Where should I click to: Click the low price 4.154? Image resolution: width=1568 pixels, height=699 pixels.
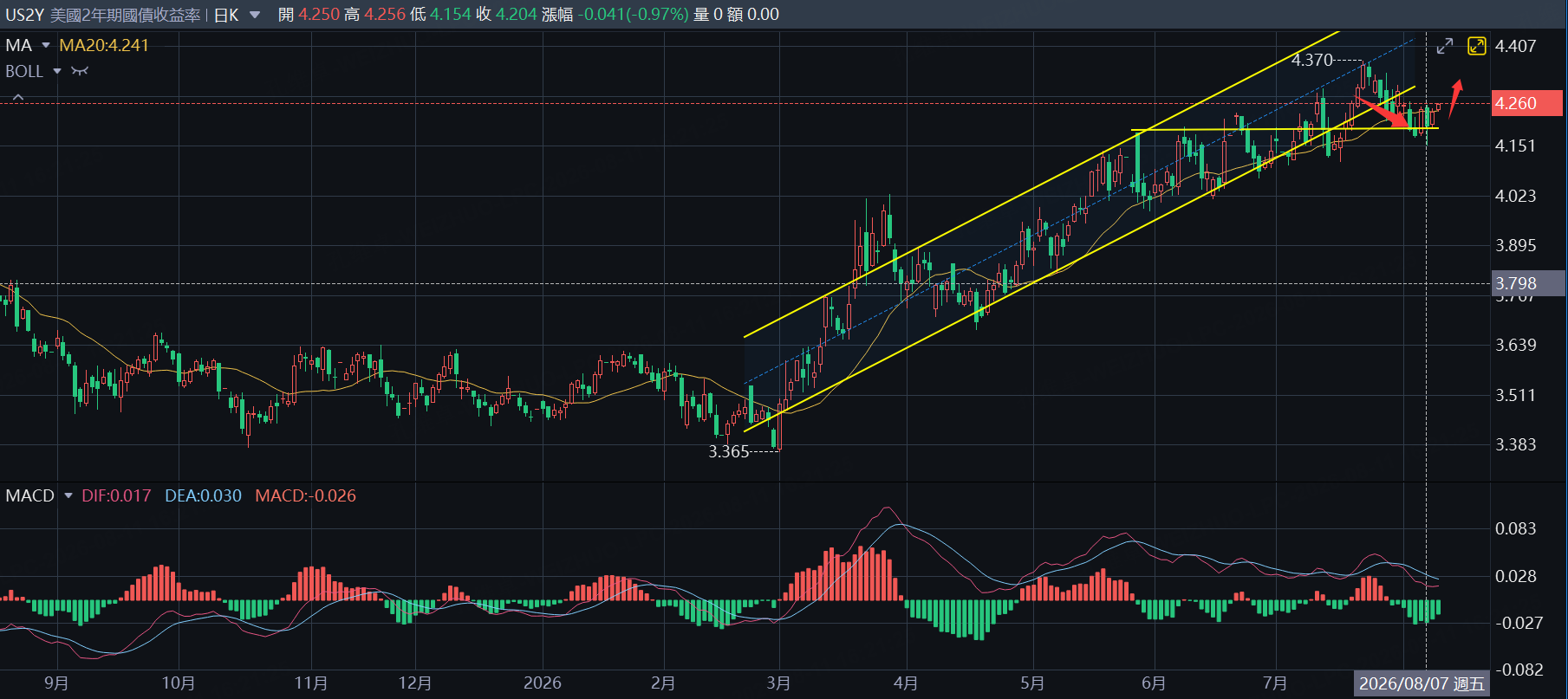451,15
